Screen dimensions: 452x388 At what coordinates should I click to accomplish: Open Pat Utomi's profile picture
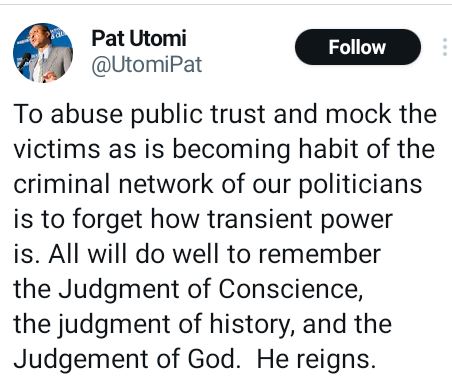43,53
